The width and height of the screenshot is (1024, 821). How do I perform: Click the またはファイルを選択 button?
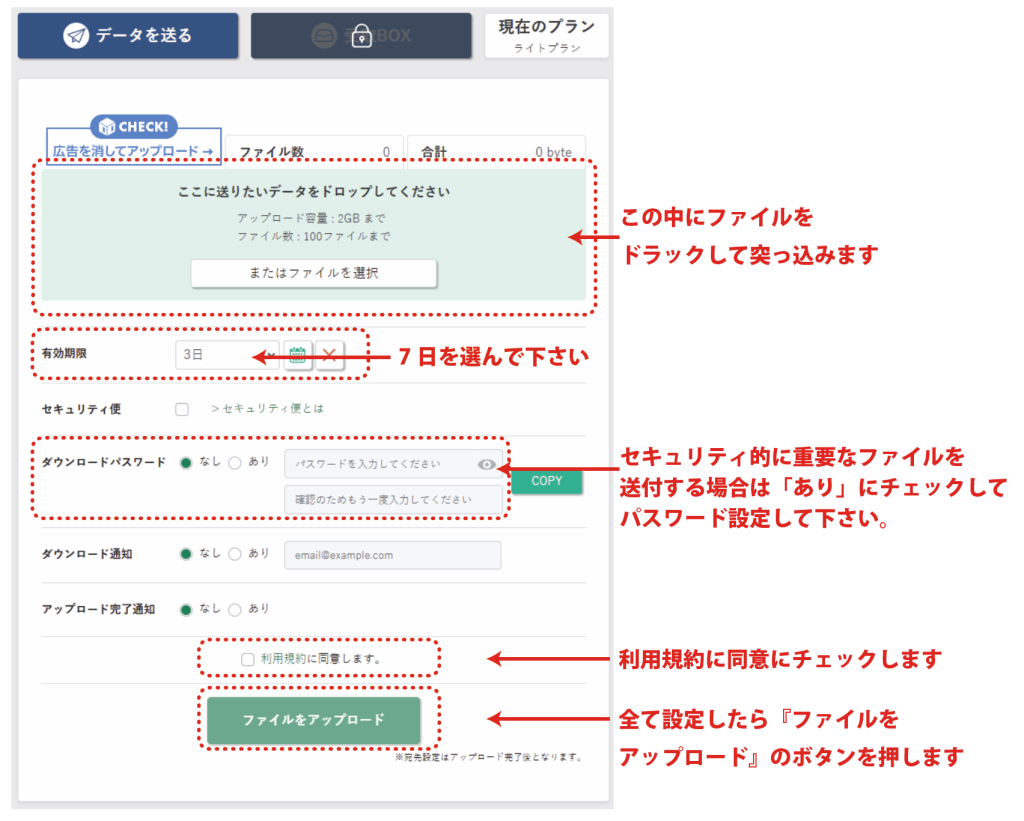click(x=314, y=273)
